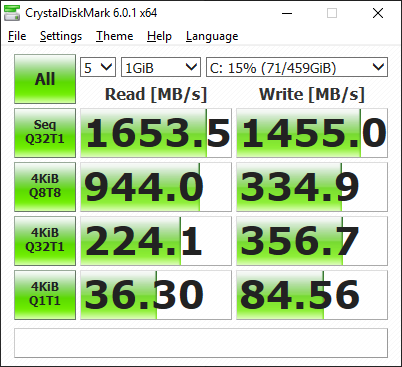Click the Seq write result 1455.0
402x367 pixels.
[312, 133]
